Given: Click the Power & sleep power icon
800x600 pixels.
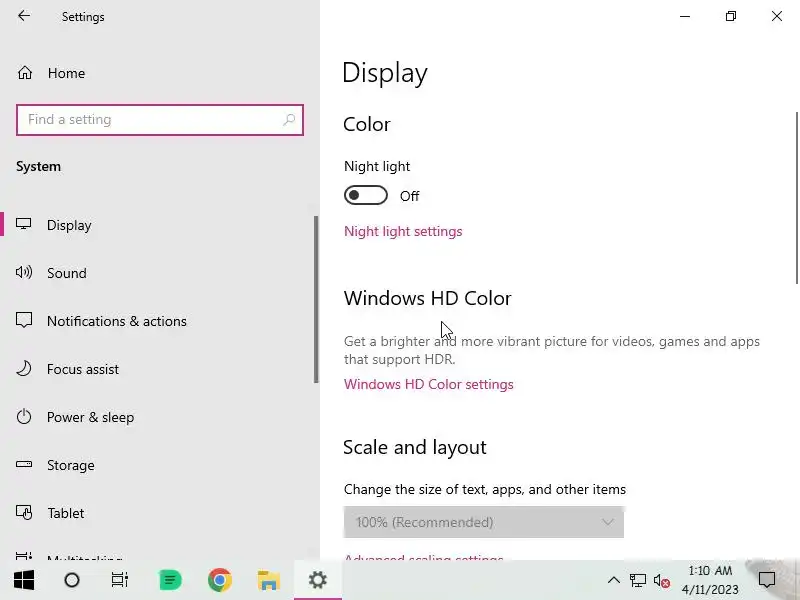Looking at the screenshot, I should coord(23,416).
